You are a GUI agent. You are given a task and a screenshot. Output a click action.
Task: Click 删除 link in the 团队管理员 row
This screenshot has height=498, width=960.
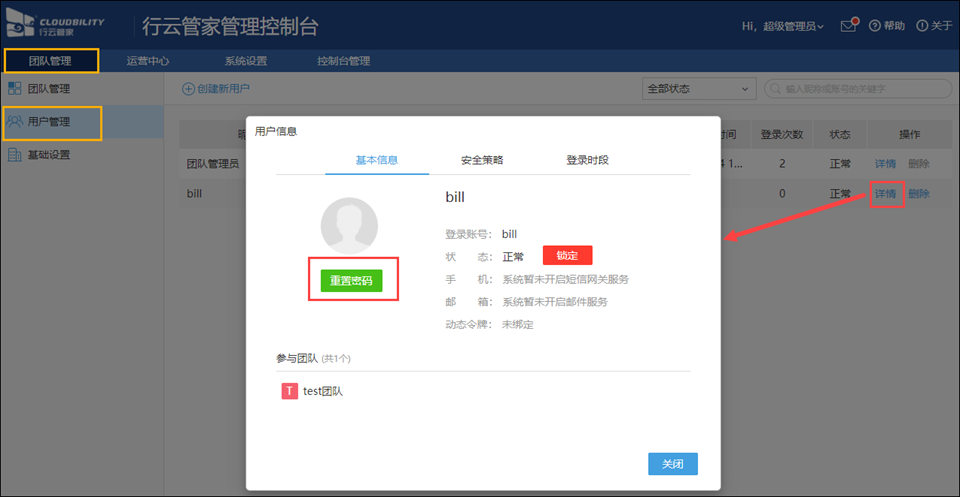tap(919, 164)
